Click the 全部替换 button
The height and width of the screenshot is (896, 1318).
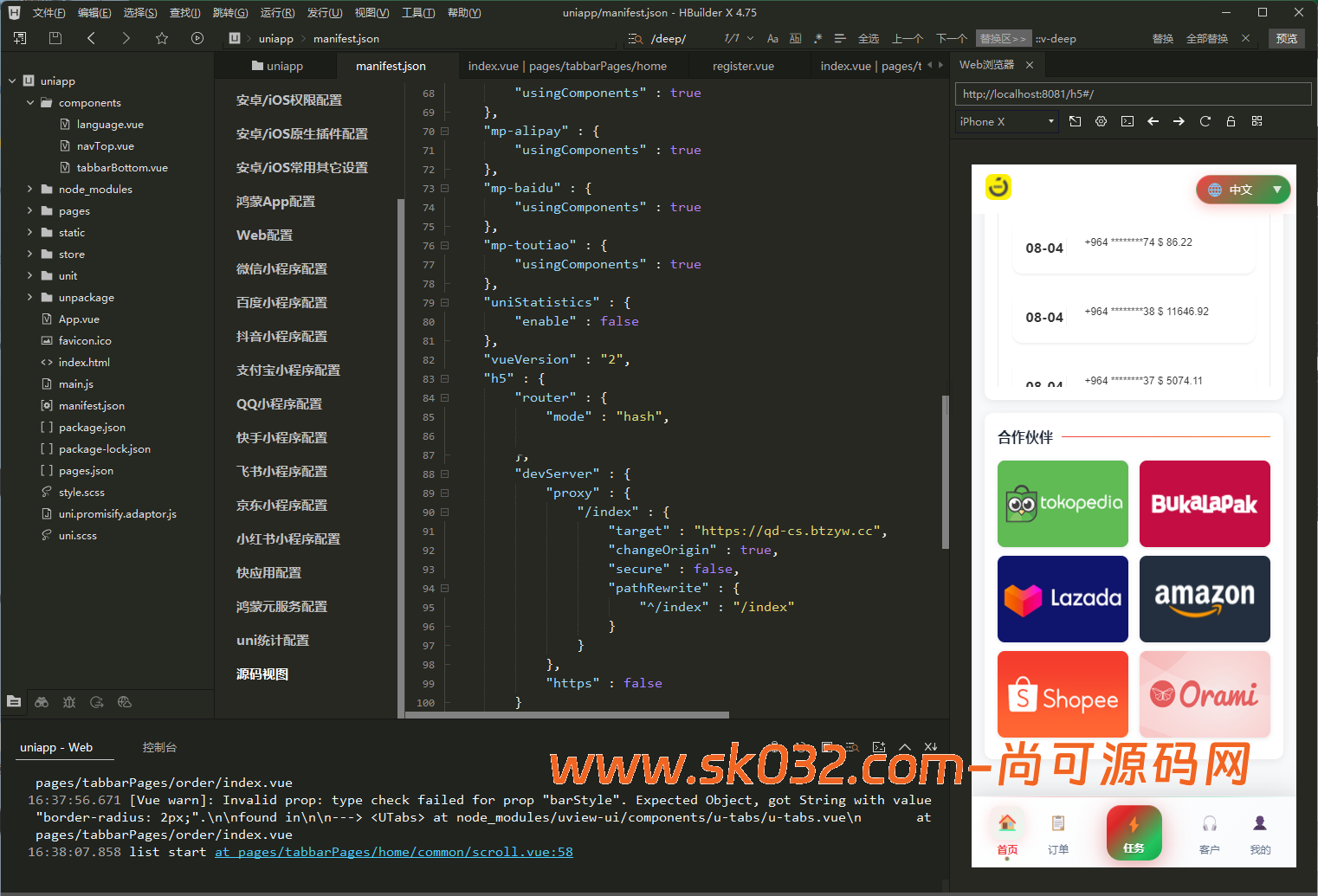(1206, 39)
